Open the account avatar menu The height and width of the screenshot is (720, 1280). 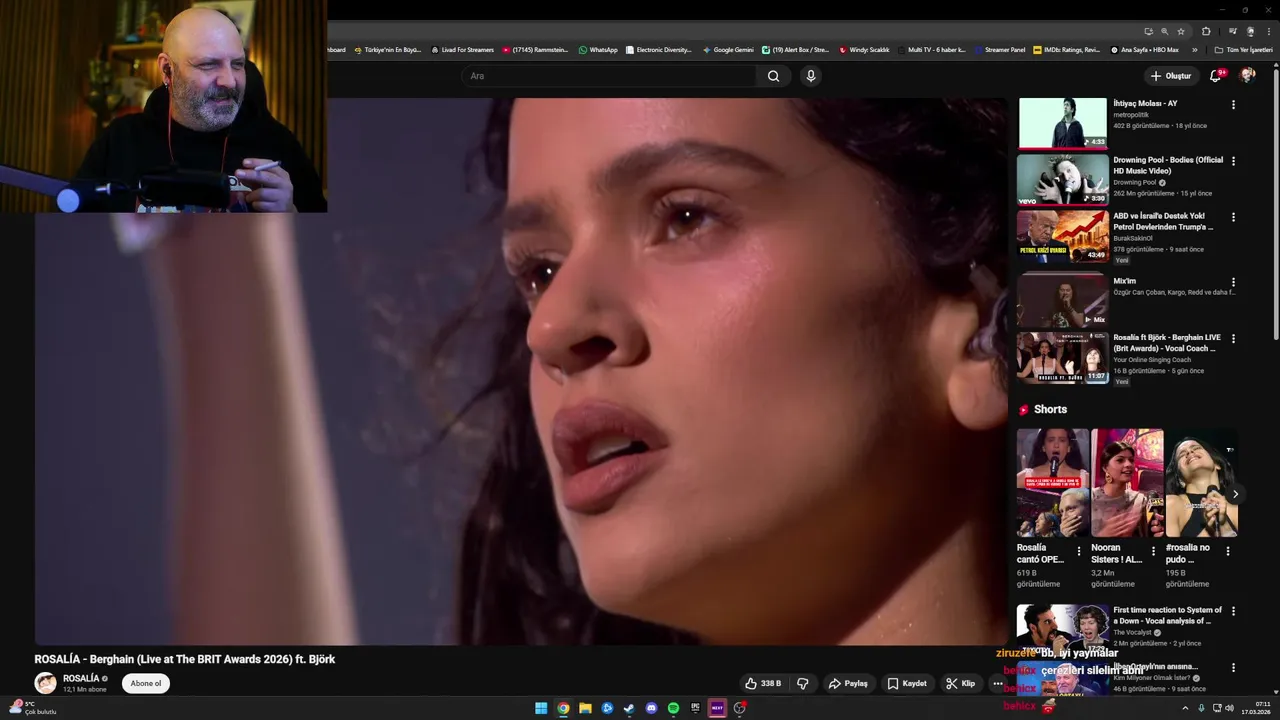(x=1247, y=75)
